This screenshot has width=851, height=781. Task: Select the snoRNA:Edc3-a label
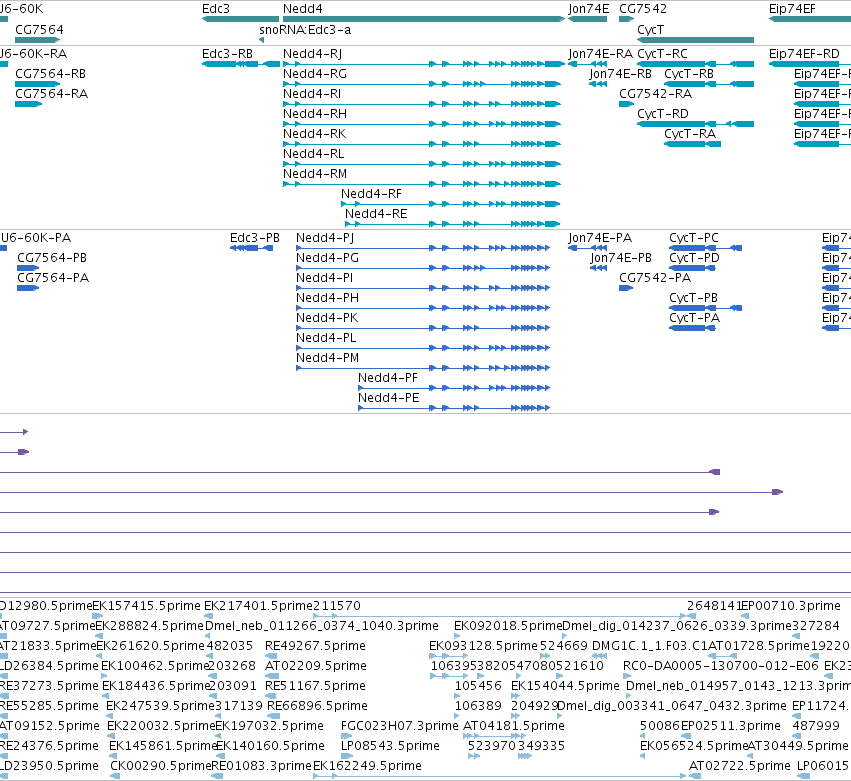305,29
